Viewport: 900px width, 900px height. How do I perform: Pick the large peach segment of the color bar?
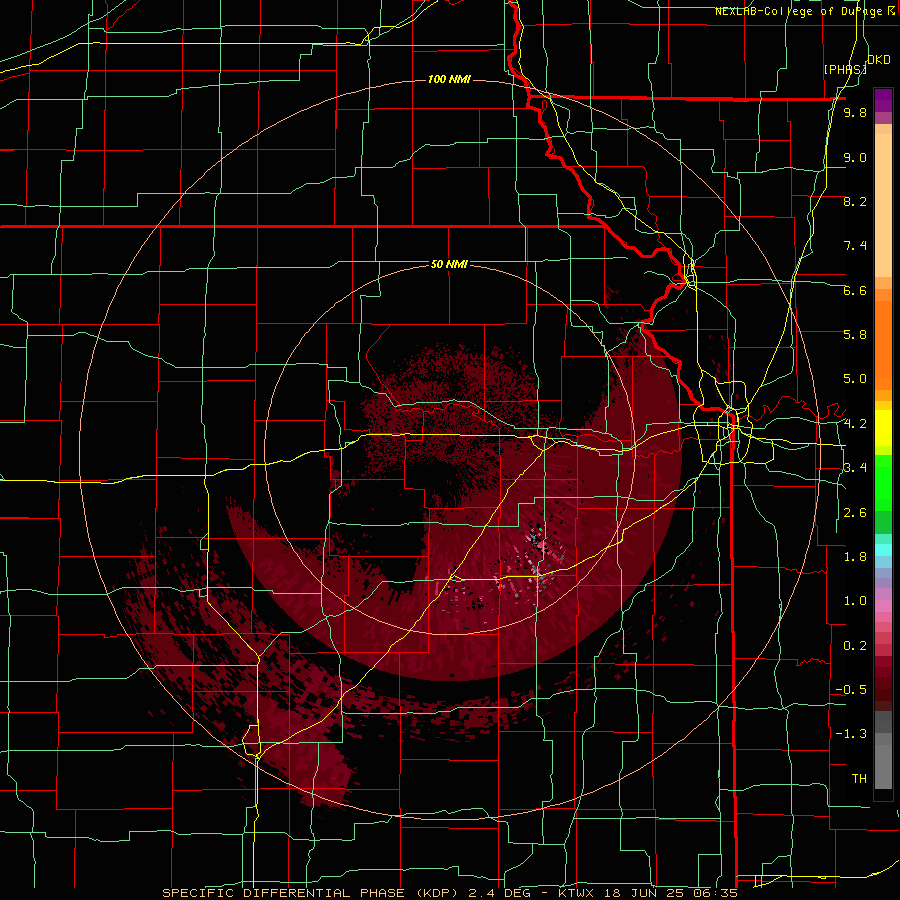tap(883, 207)
